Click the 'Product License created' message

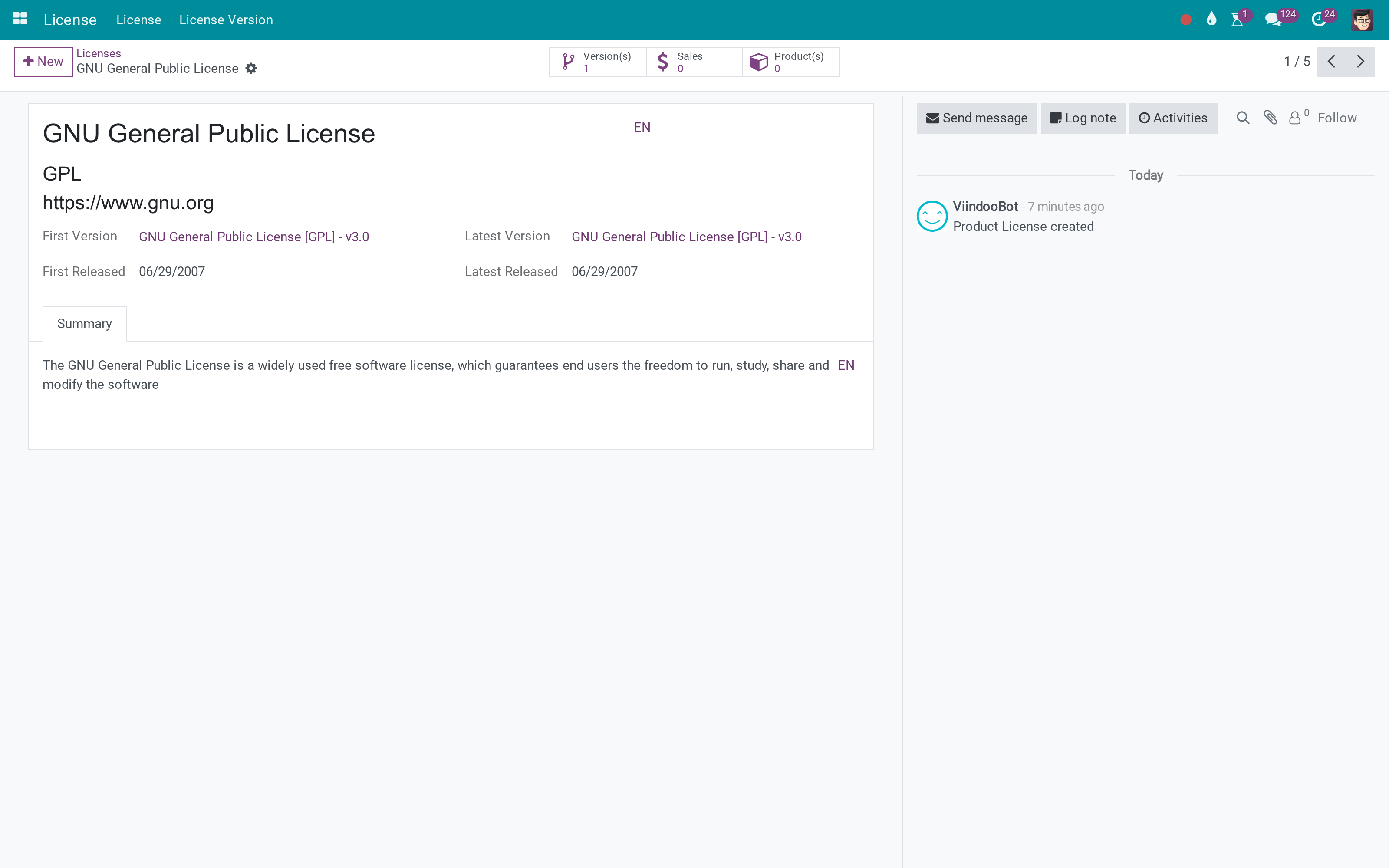[1023, 226]
